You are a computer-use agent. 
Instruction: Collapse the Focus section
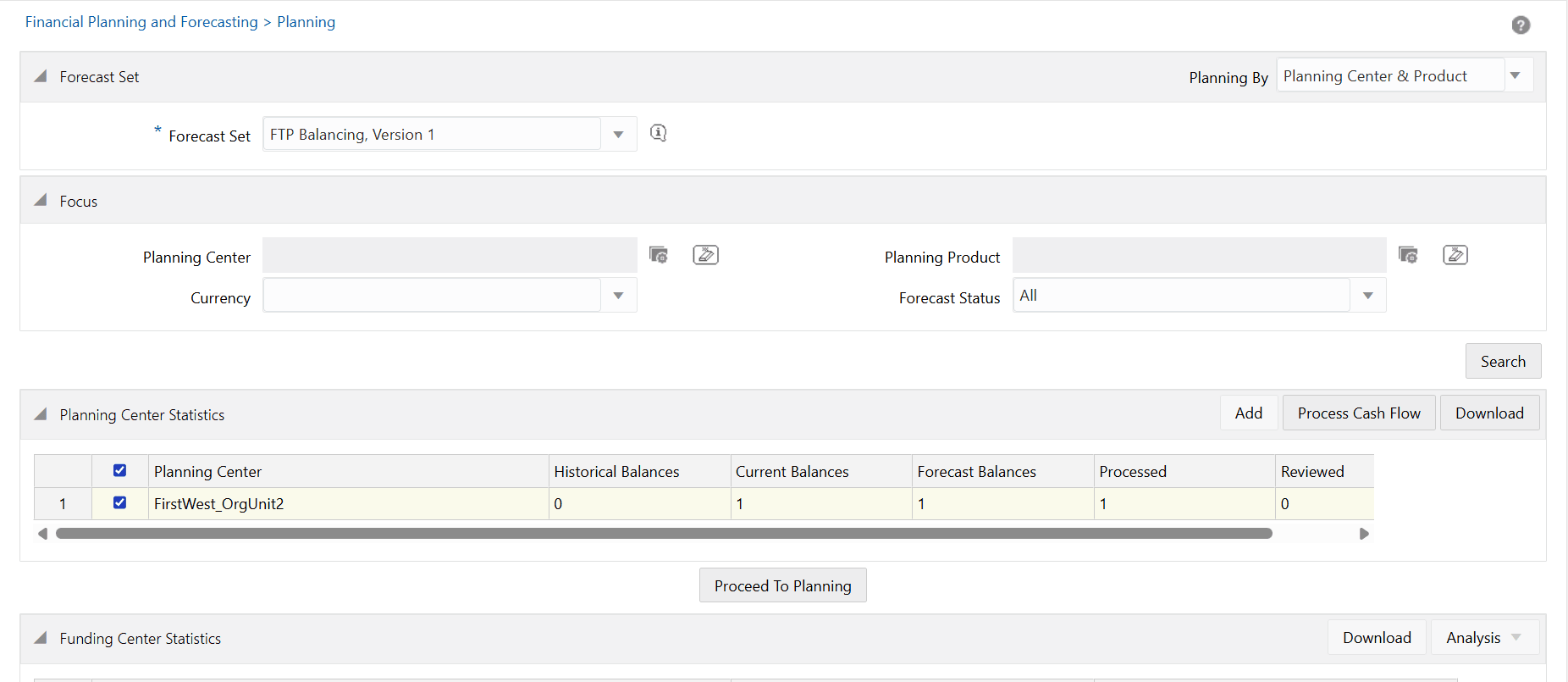[x=40, y=201]
